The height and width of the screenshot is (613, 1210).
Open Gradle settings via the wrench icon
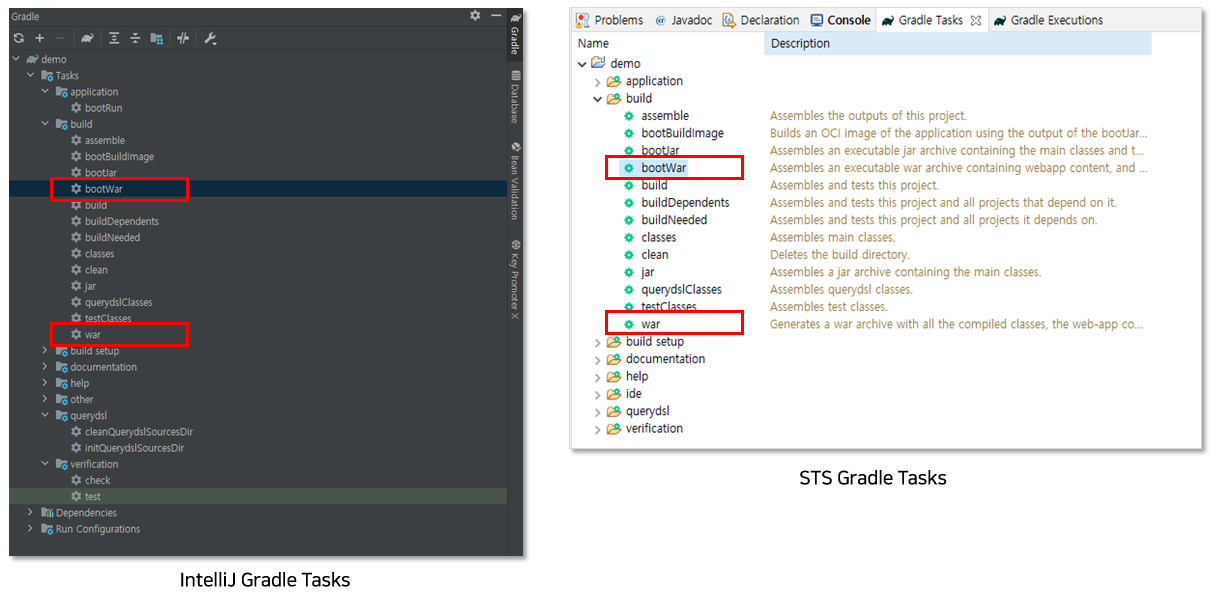(211, 37)
